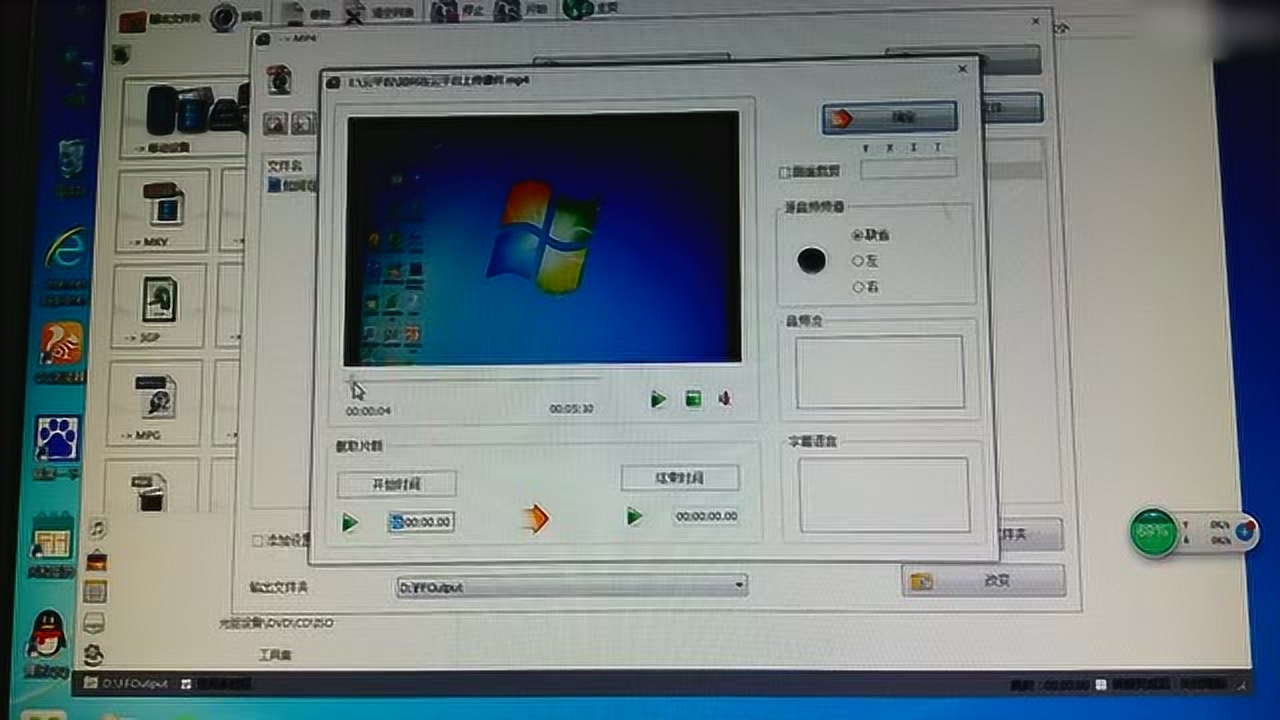This screenshot has width=1280, height=720.
Task: Stop the video preview with green square
Action: tap(692, 400)
